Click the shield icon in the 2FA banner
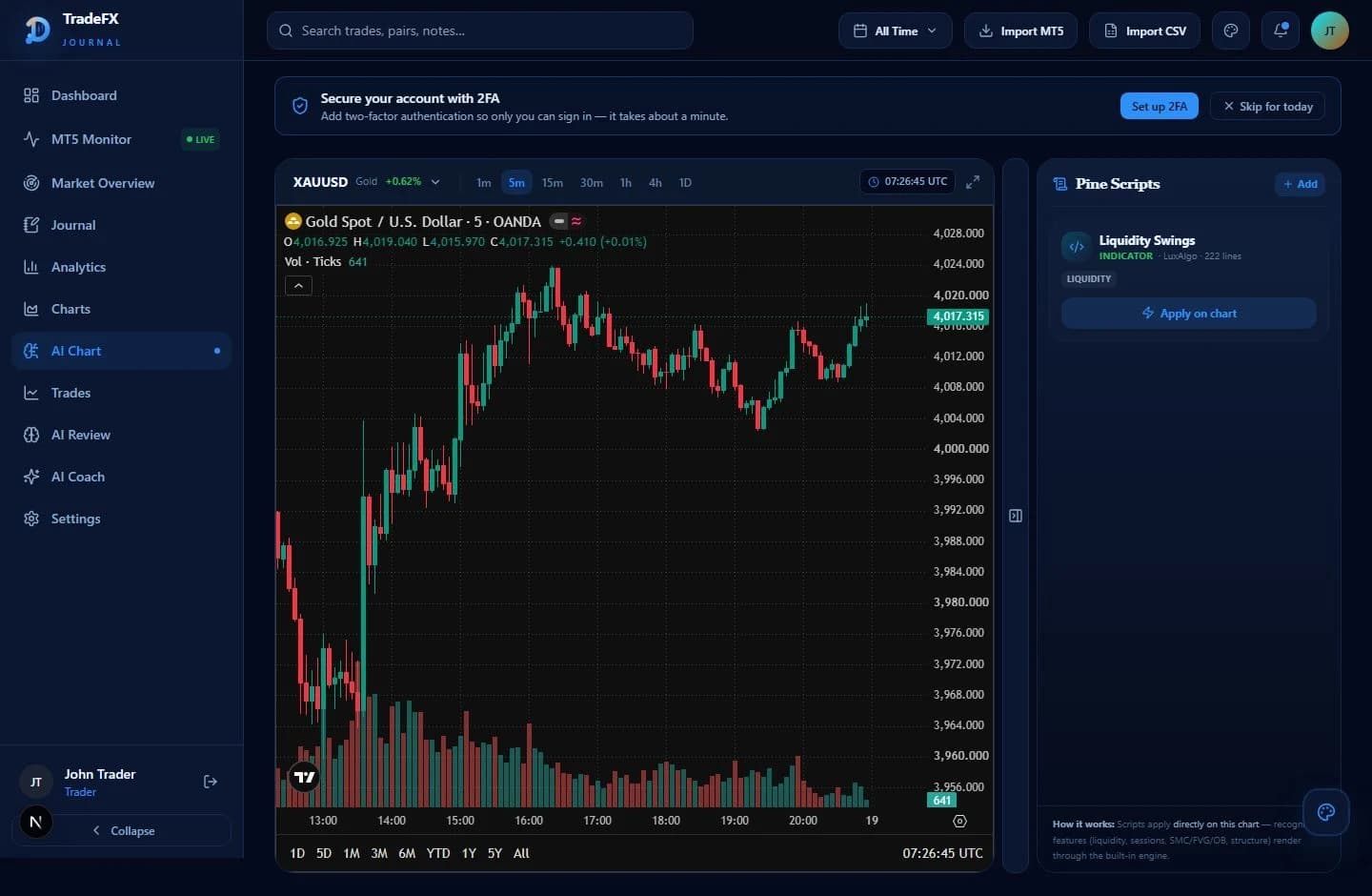 pos(299,106)
